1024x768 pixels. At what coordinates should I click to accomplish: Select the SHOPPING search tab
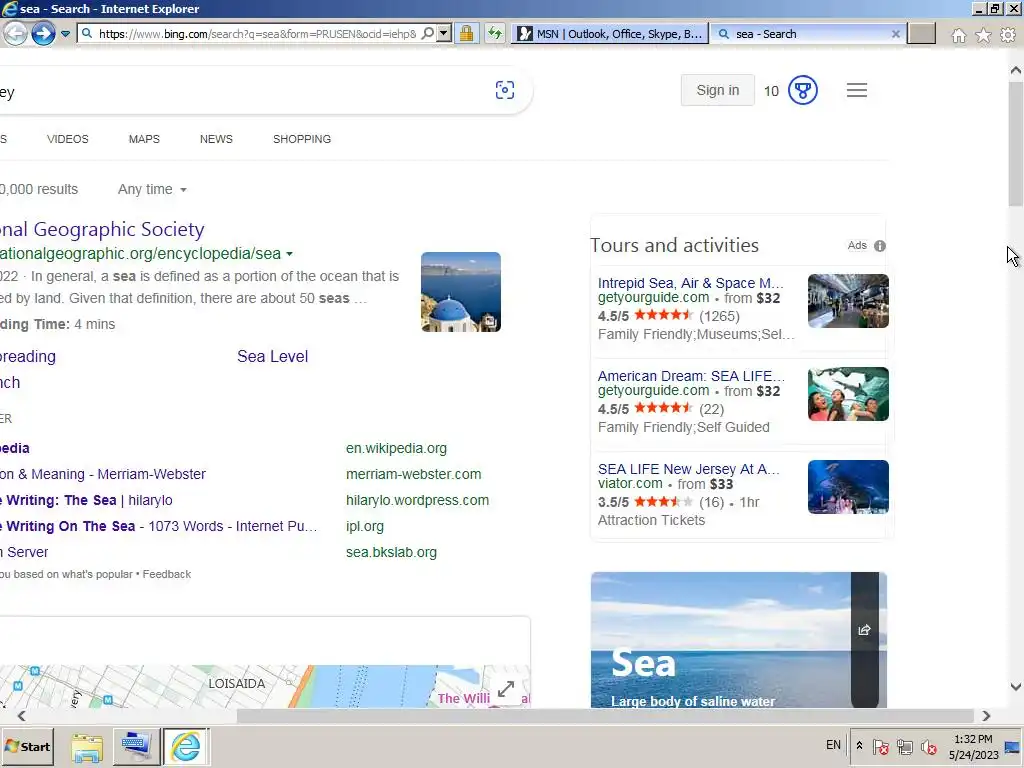(302, 139)
